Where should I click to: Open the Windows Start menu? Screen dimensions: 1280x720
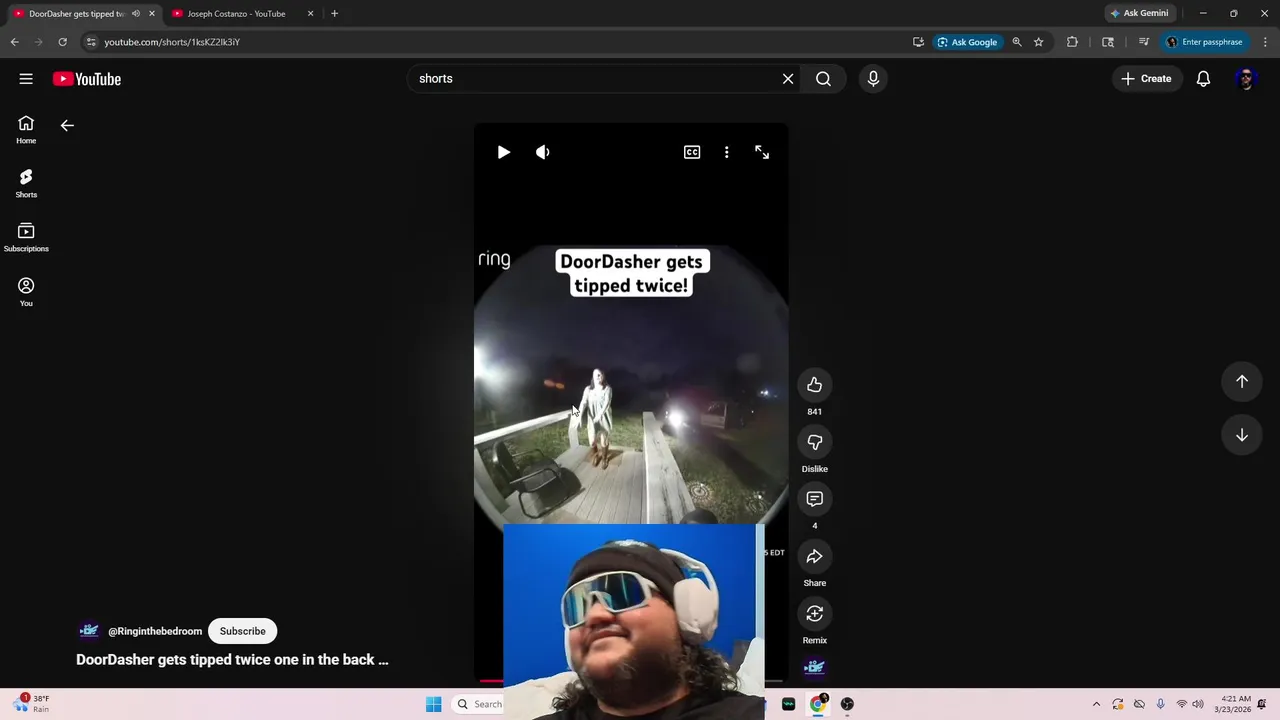[433, 704]
